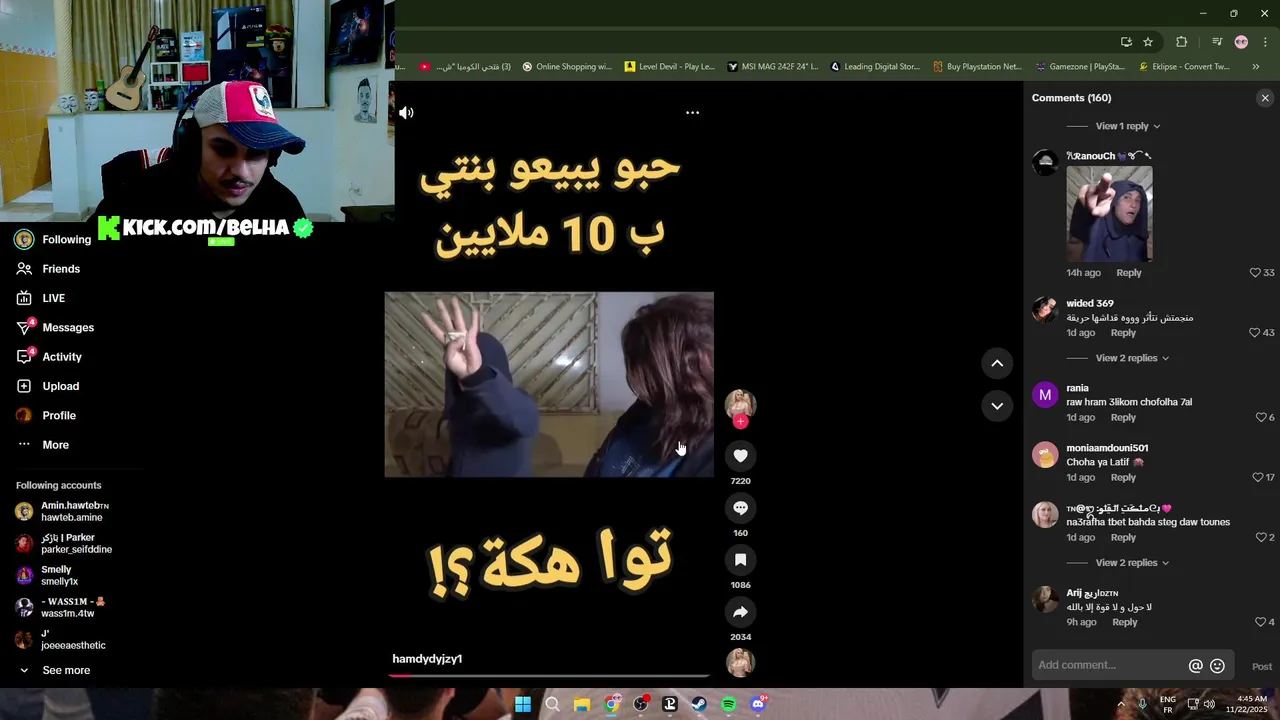Open the creator avatar beside the video
Viewport: 1280px width, 720px height.
(x=740, y=403)
